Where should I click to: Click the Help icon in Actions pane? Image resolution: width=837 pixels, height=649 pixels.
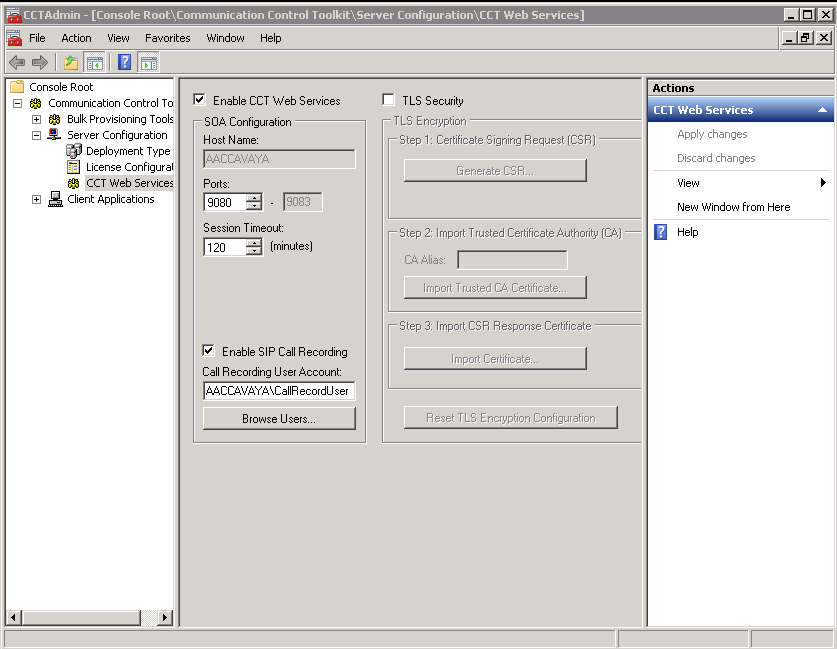point(660,232)
